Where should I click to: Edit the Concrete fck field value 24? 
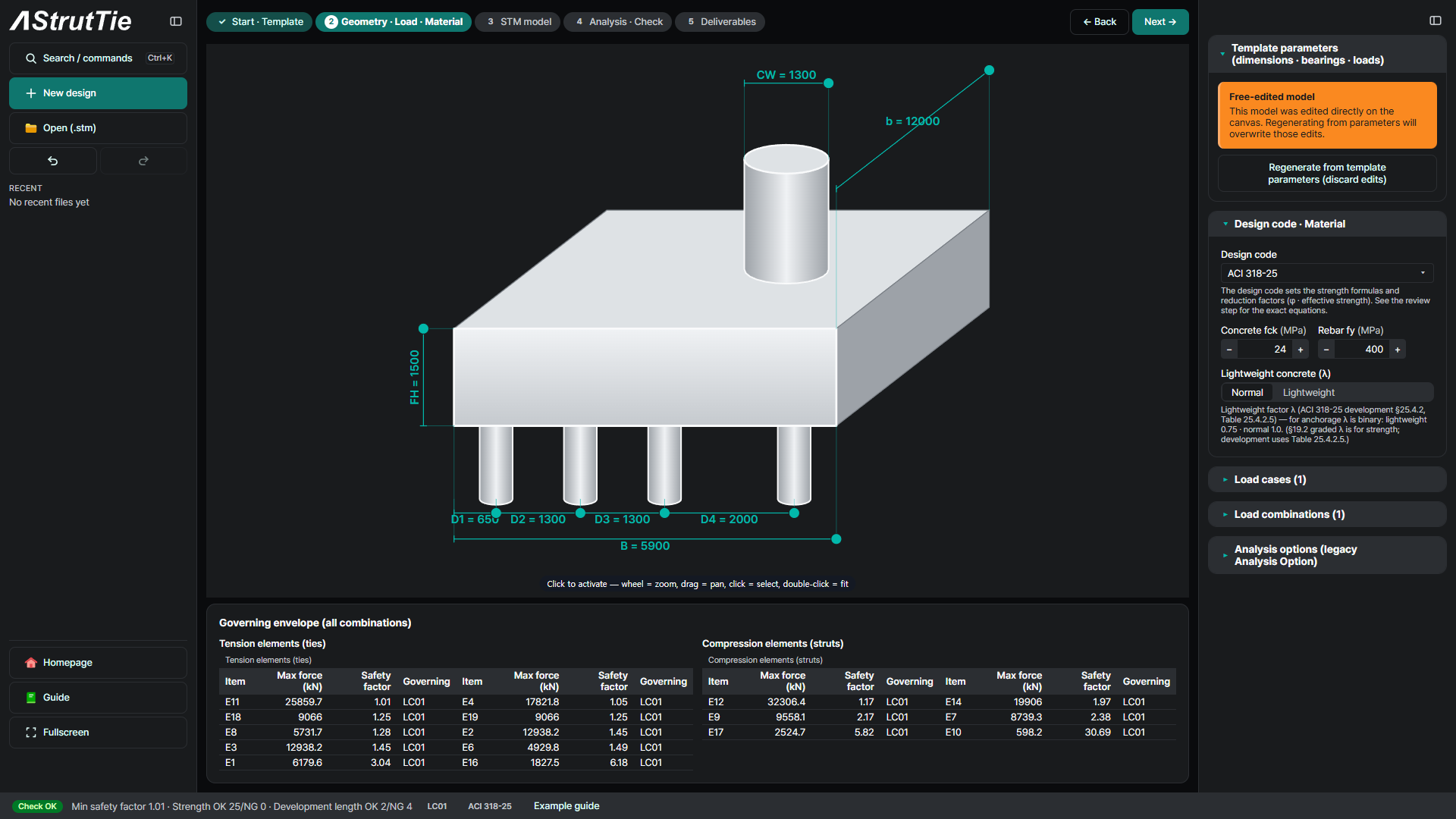tap(1265, 350)
